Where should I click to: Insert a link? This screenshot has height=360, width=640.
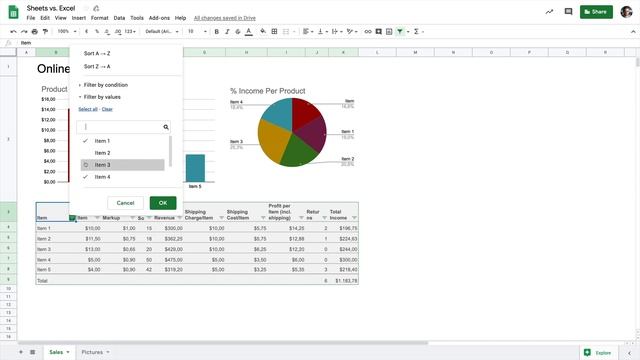pos(368,31)
